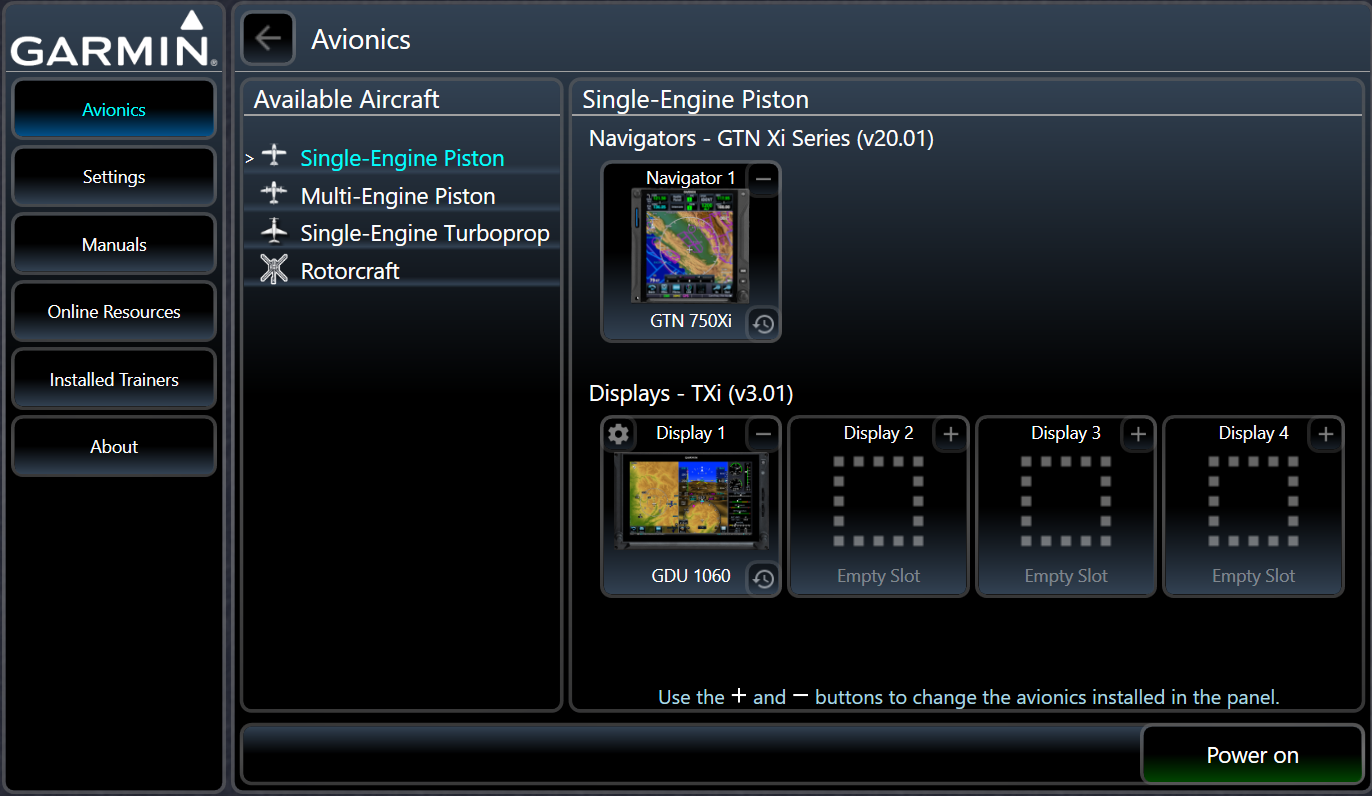Reset GDU 1060 via the history icon
Screen dimensions: 1372x796
click(763, 579)
